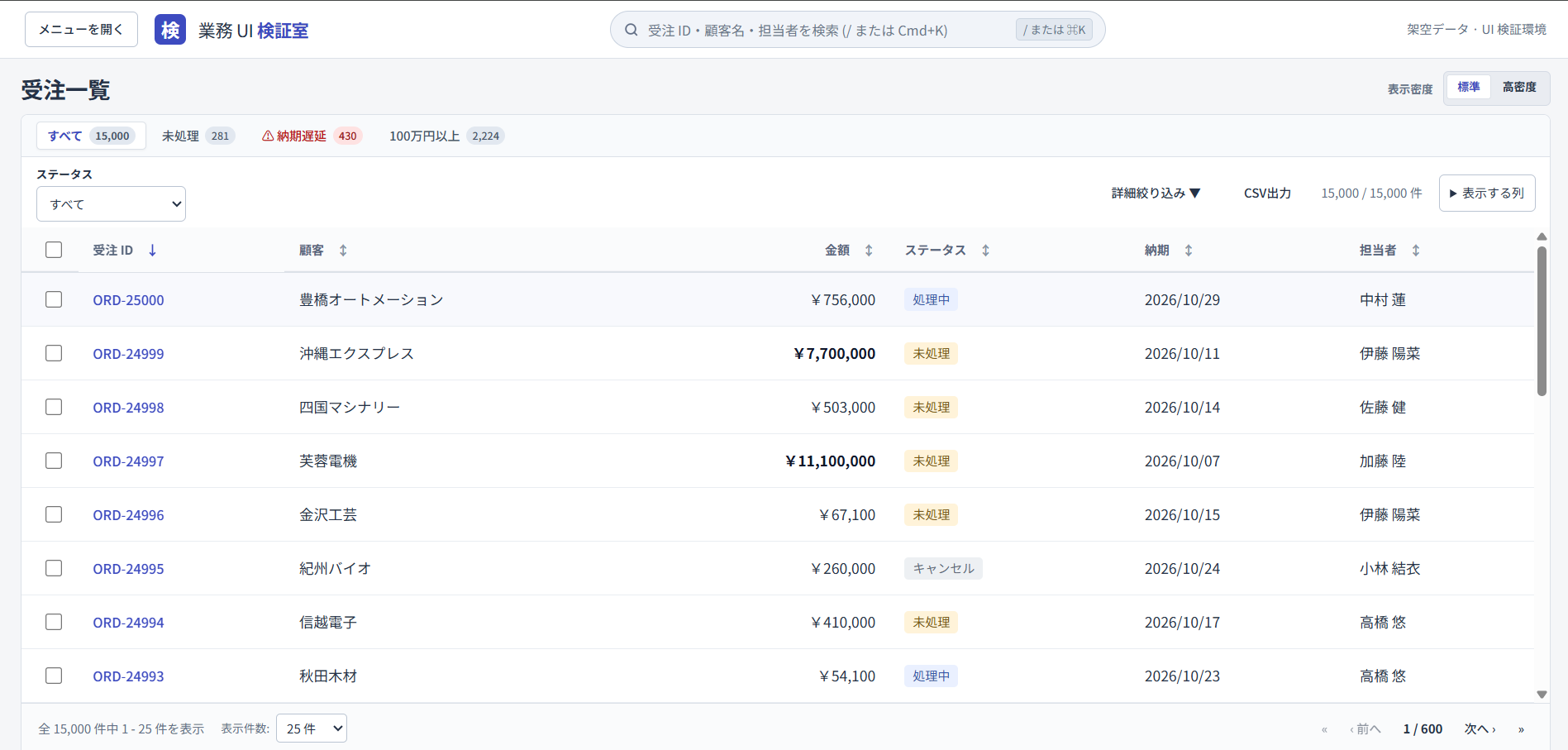Select the 未処理 281 tab

[x=198, y=136]
